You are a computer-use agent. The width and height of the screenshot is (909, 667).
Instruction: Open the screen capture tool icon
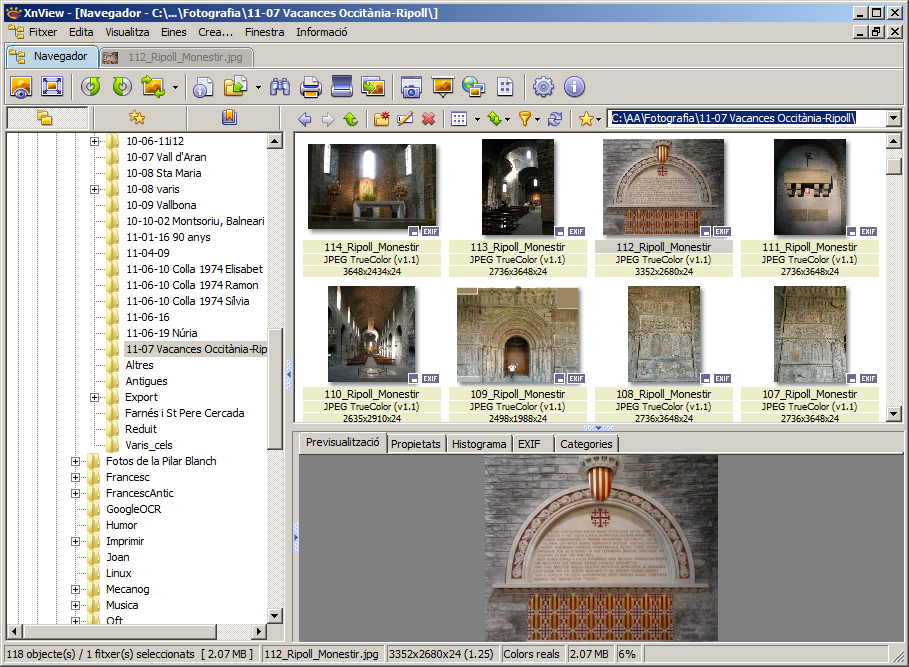coord(410,87)
